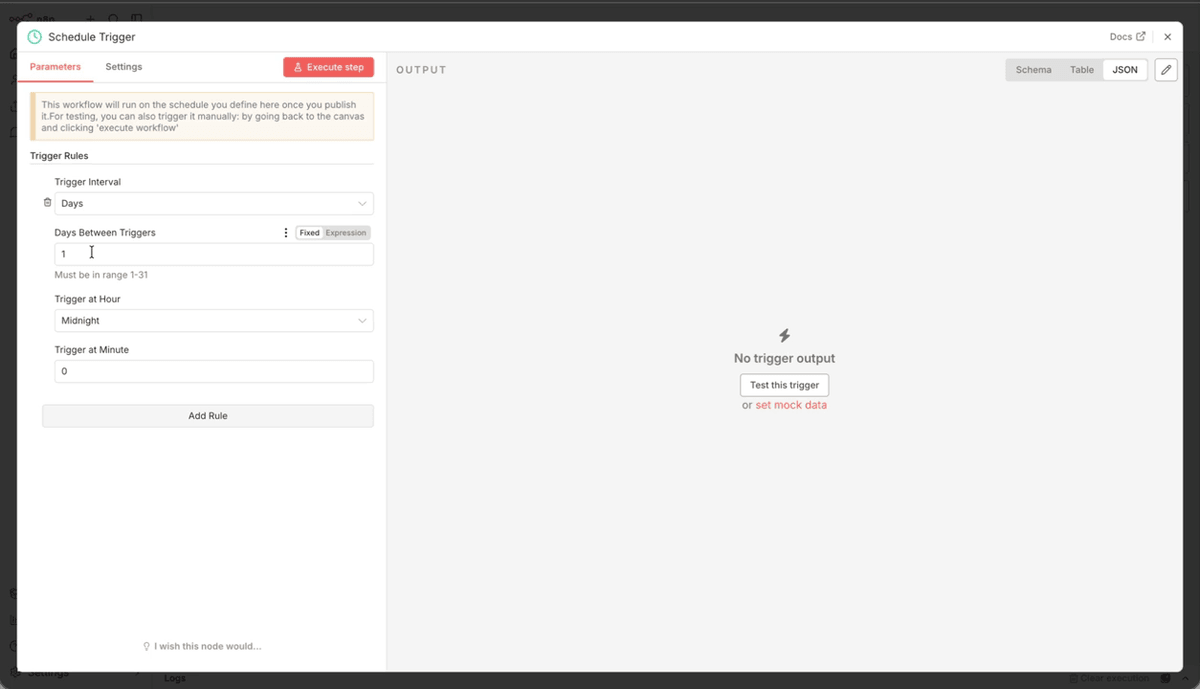Click the Execute step button
This screenshot has width=1200, height=689.
(328, 67)
